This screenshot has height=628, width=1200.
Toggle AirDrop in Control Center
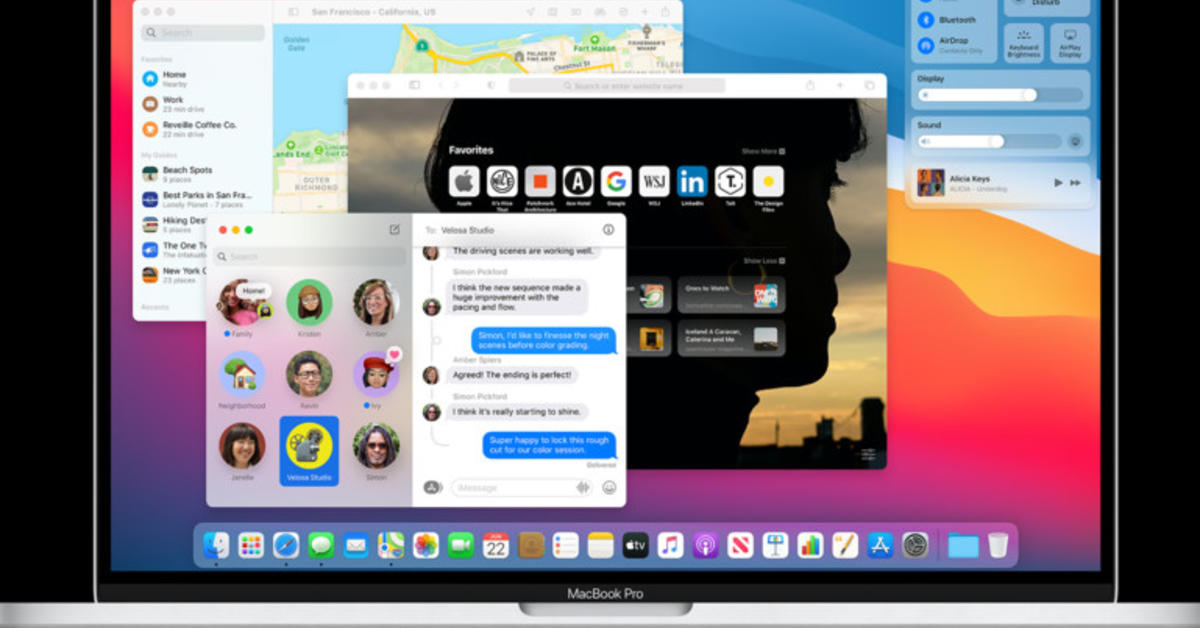[x=926, y=46]
